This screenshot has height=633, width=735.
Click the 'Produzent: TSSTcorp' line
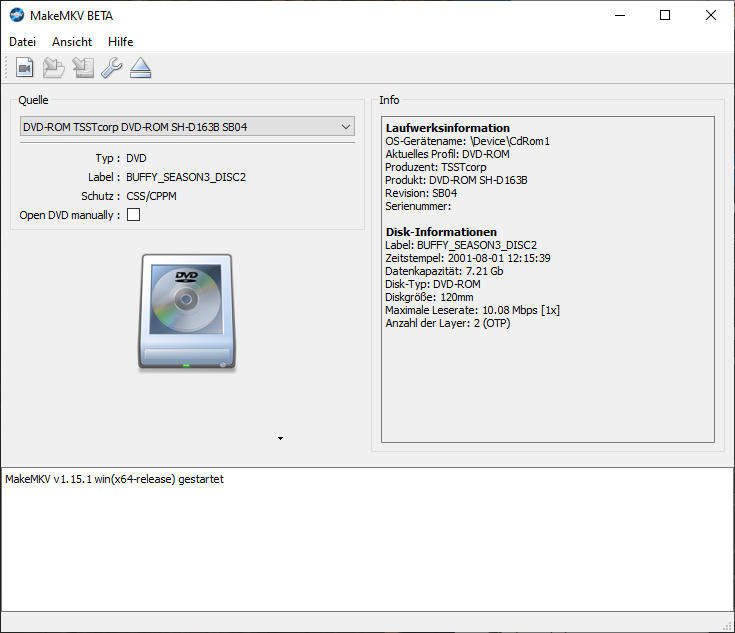435,167
